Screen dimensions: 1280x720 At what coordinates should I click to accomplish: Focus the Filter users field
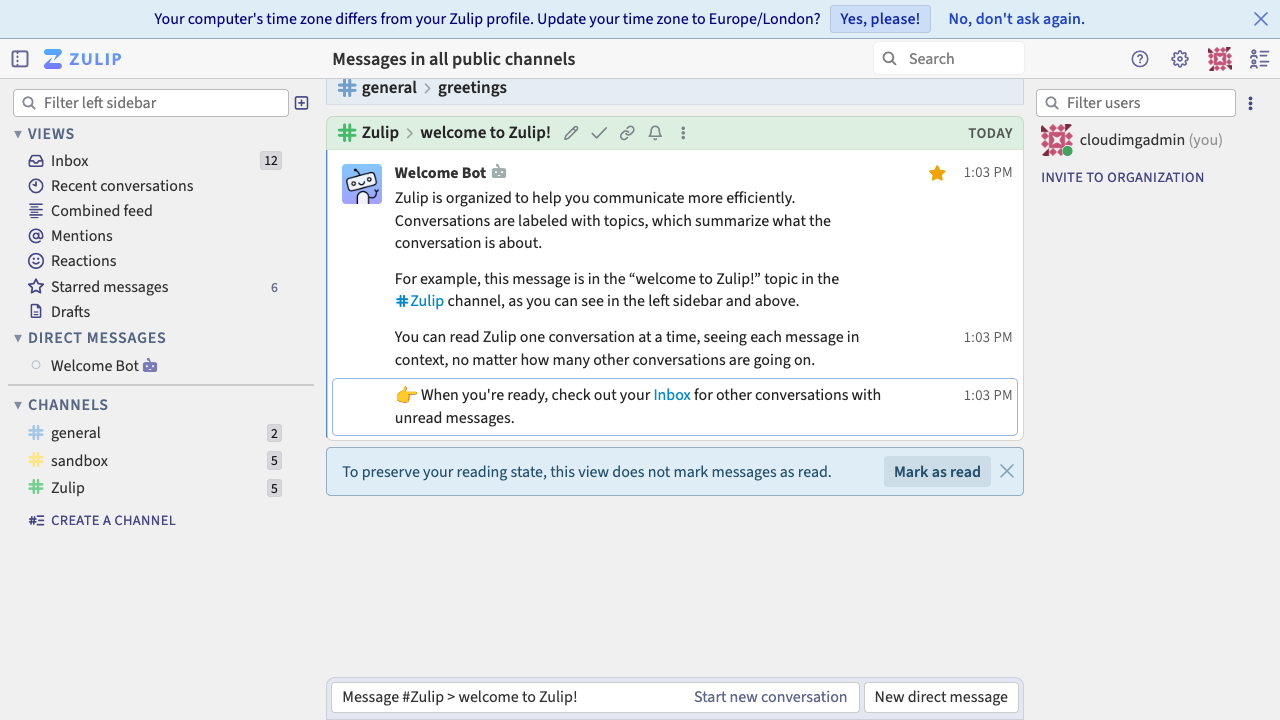pyautogui.click(x=1136, y=103)
